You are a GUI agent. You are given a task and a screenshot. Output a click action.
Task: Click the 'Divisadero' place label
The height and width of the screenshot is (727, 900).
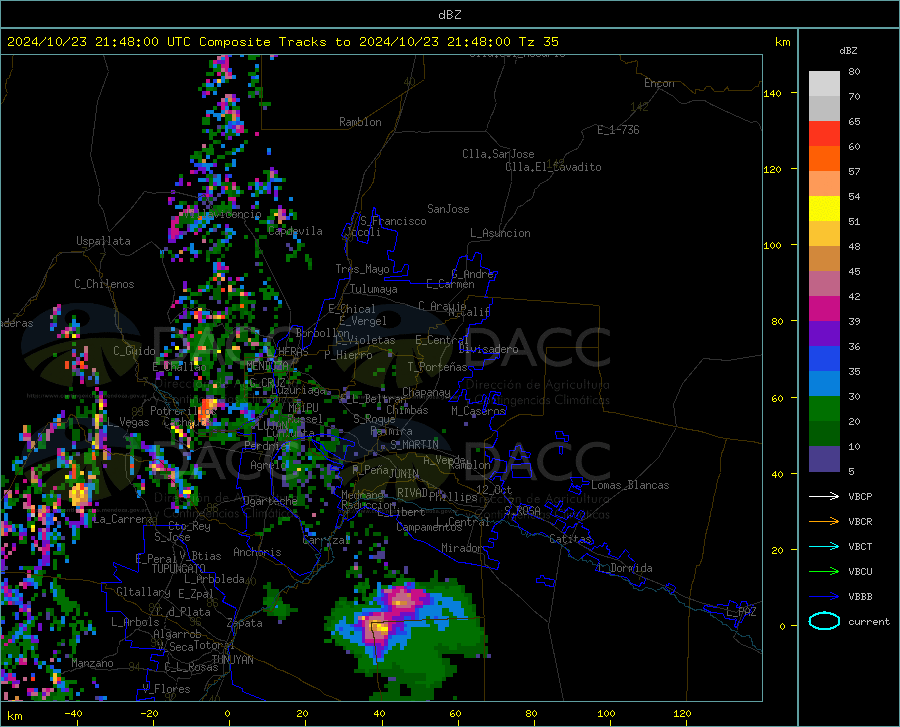tap(488, 349)
